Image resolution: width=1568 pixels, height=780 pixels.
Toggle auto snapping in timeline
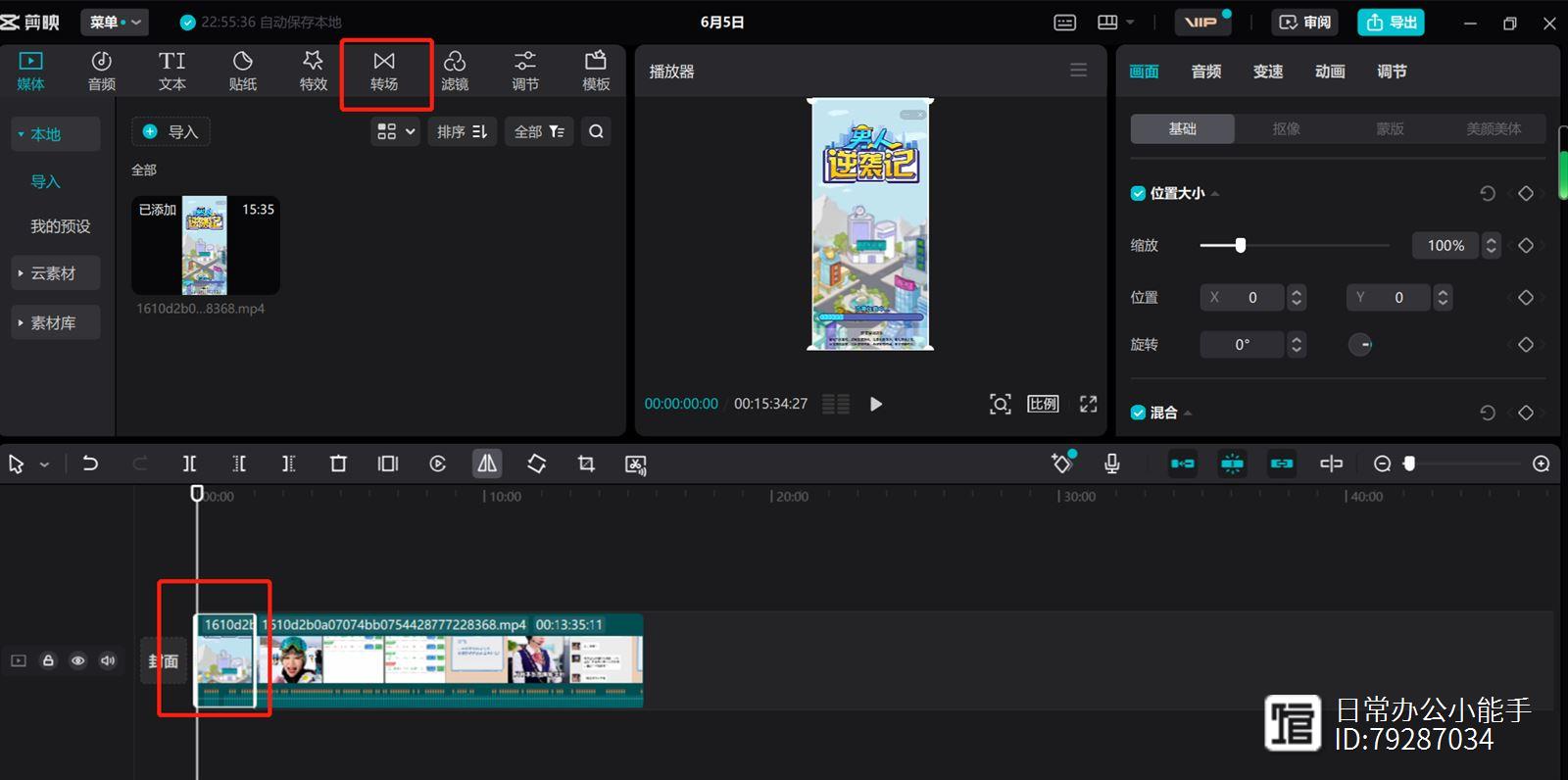pyautogui.click(x=1232, y=463)
